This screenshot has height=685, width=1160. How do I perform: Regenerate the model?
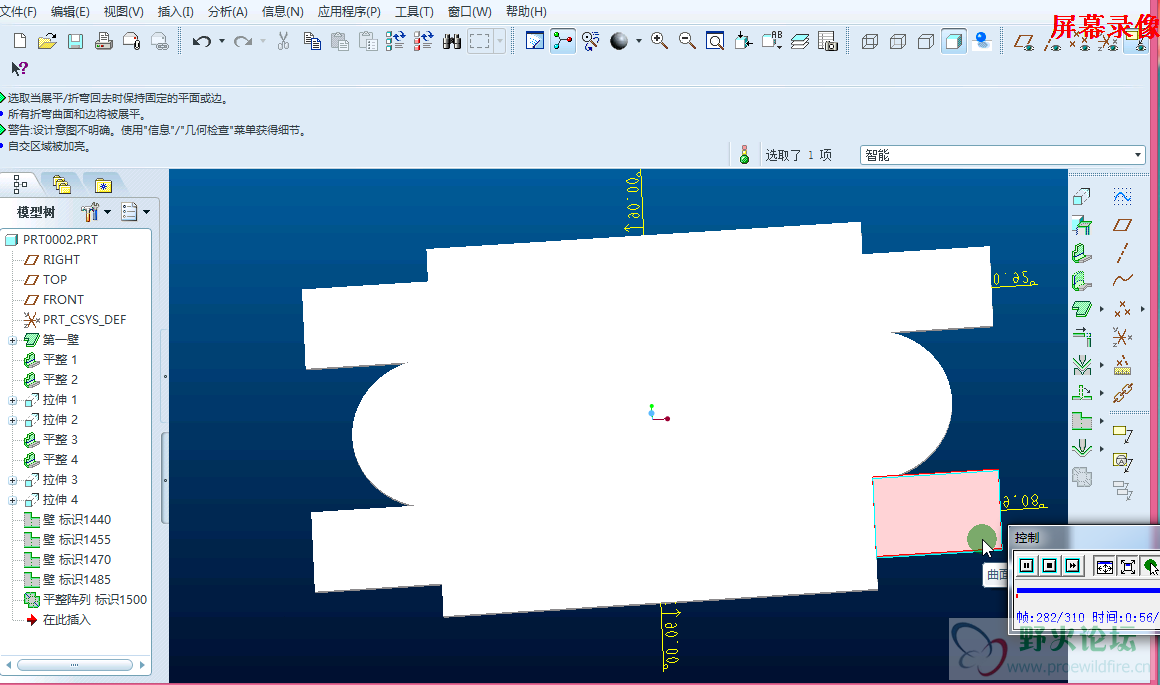[395, 41]
